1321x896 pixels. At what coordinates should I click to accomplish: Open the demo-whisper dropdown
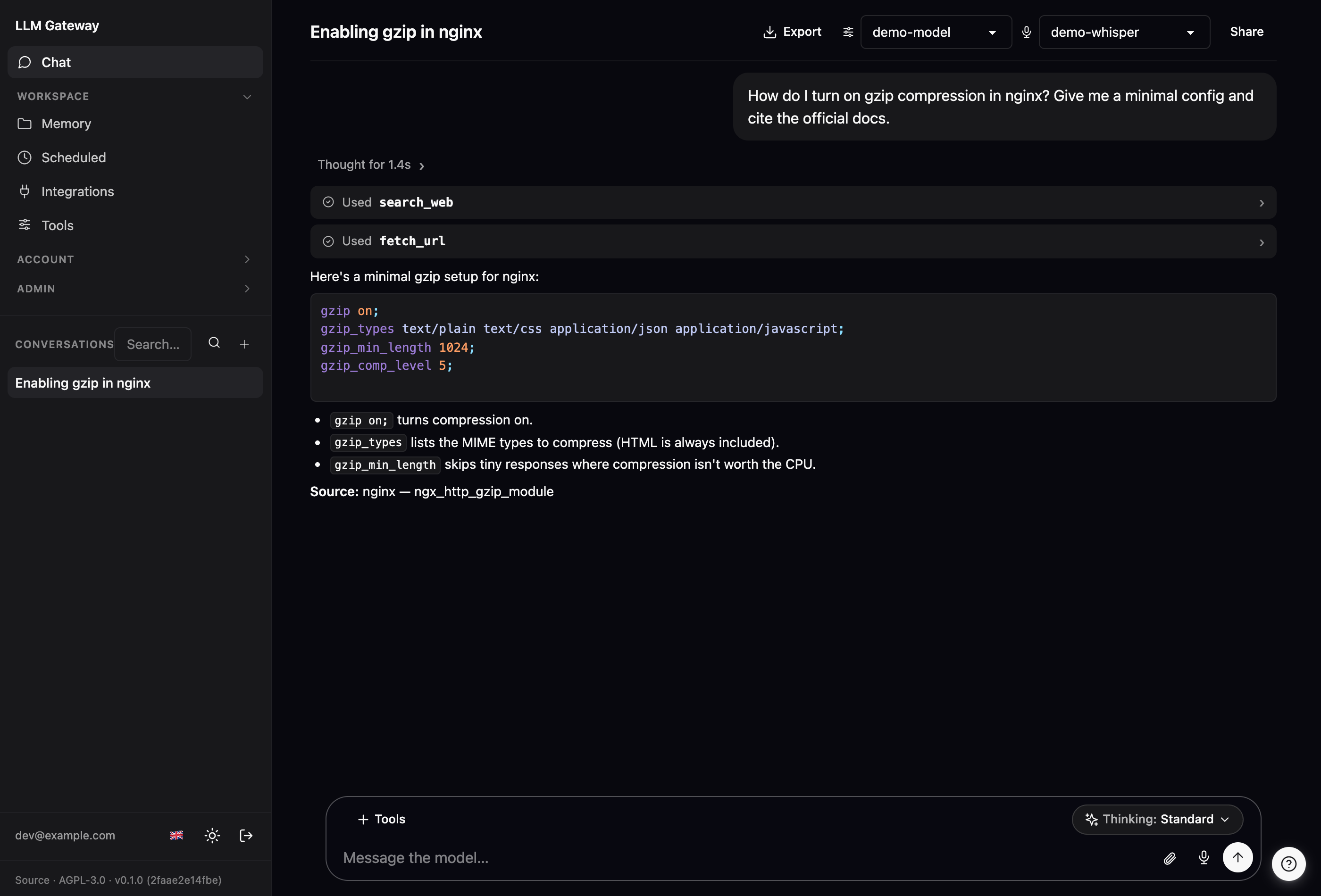[x=1124, y=33]
